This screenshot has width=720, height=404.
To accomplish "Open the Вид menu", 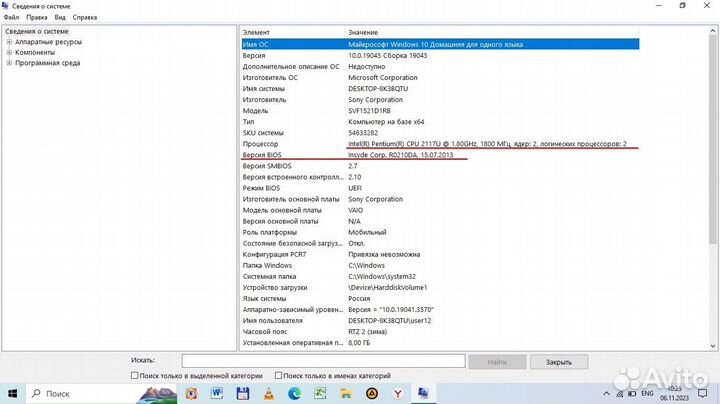I will point(60,17).
